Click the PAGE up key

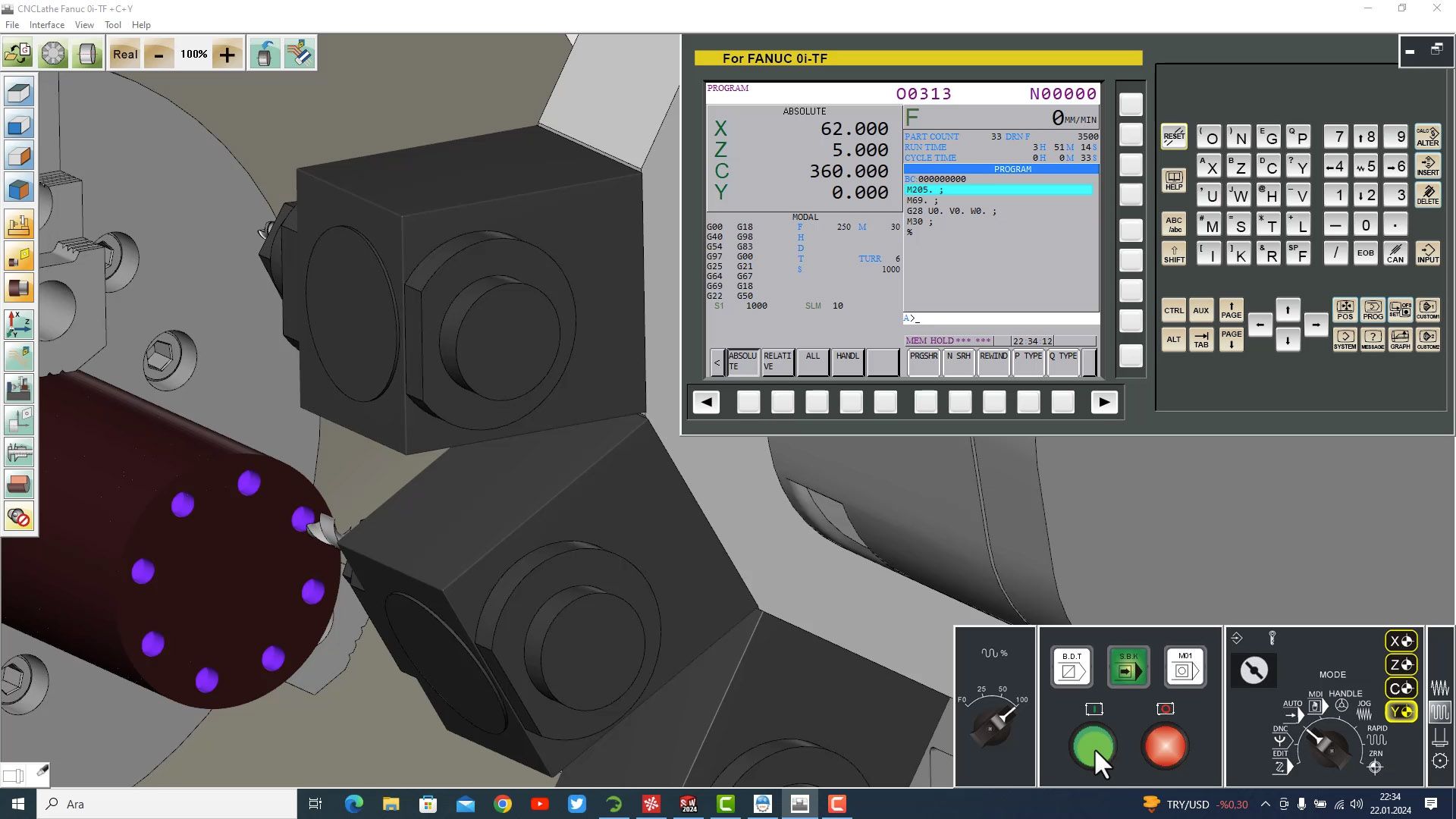(1231, 309)
